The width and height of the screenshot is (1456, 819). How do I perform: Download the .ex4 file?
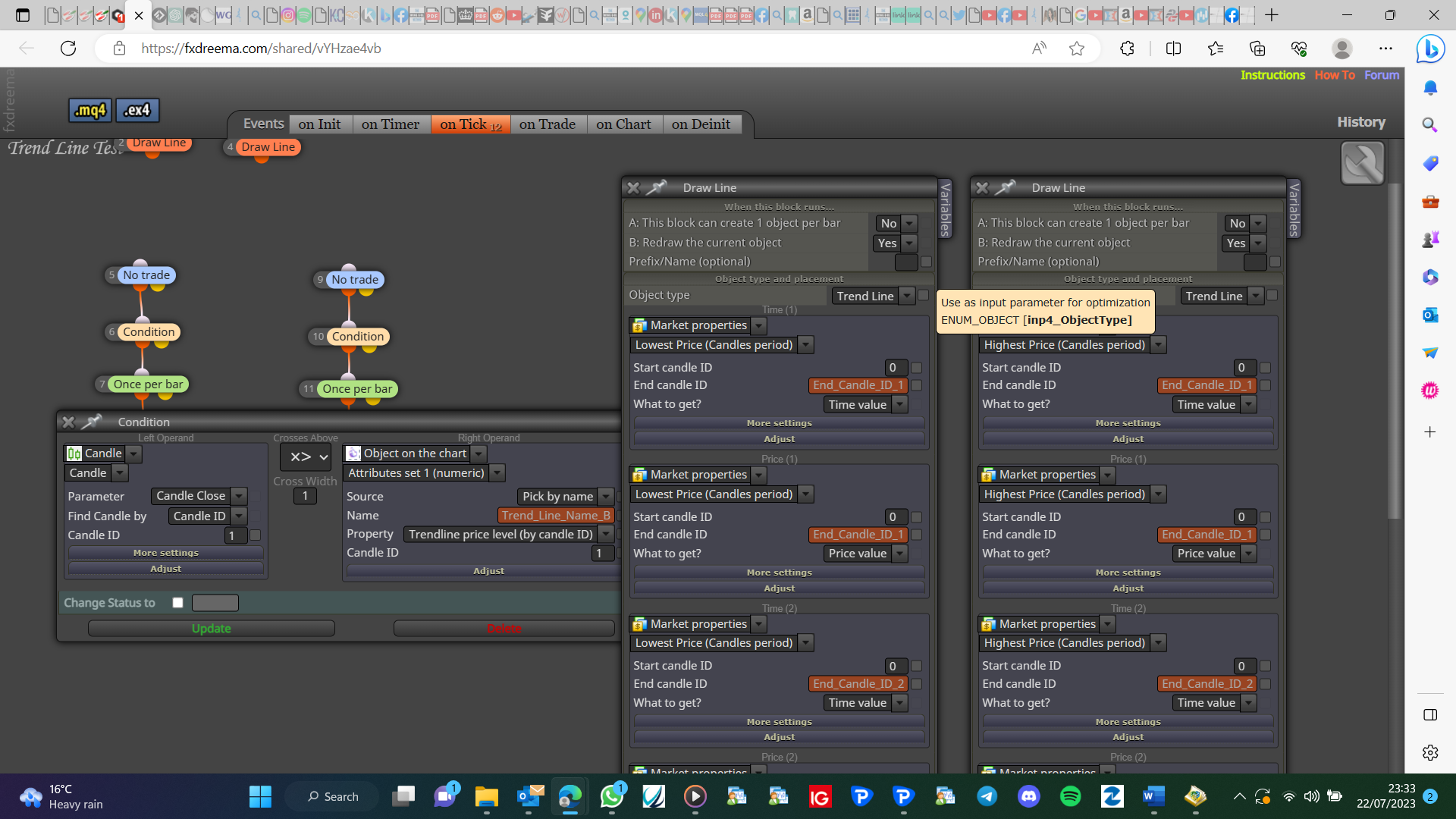137,110
